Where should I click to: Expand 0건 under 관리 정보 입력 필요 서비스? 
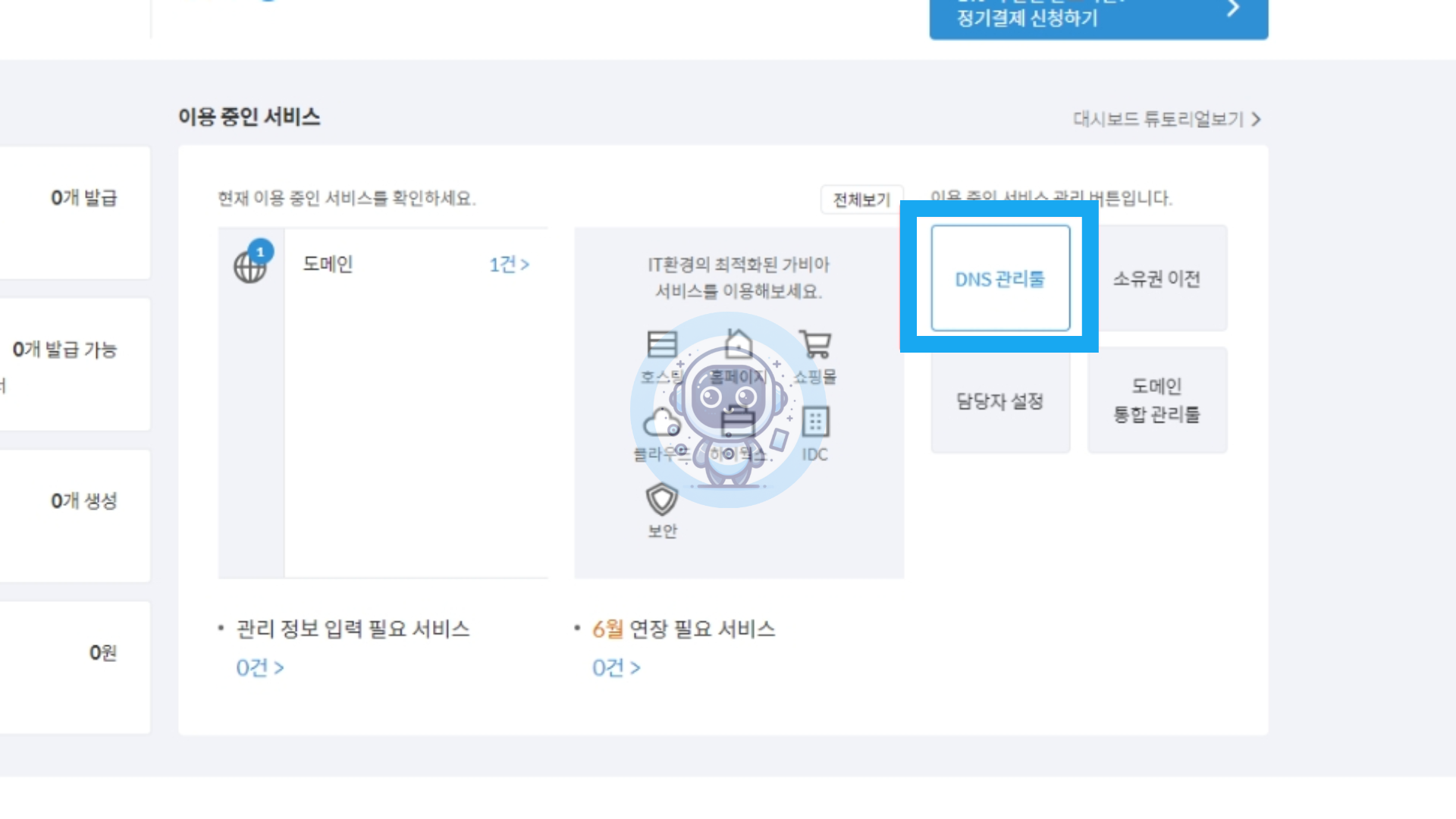pos(260,667)
